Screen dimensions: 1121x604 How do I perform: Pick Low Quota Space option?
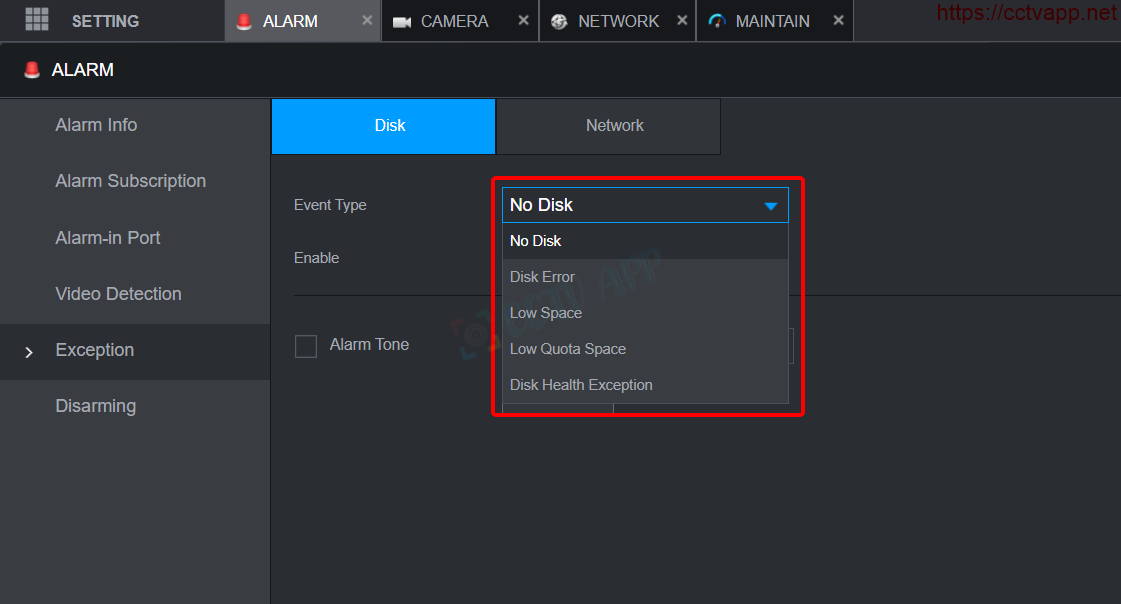pos(568,349)
